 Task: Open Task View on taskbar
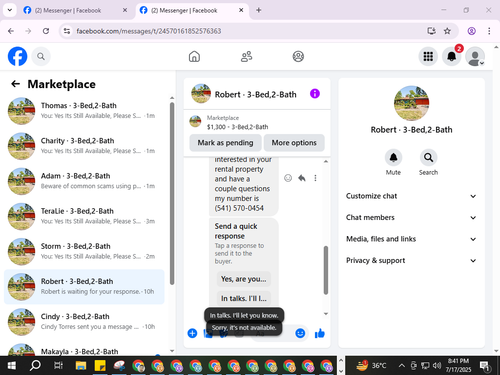click(x=58, y=366)
